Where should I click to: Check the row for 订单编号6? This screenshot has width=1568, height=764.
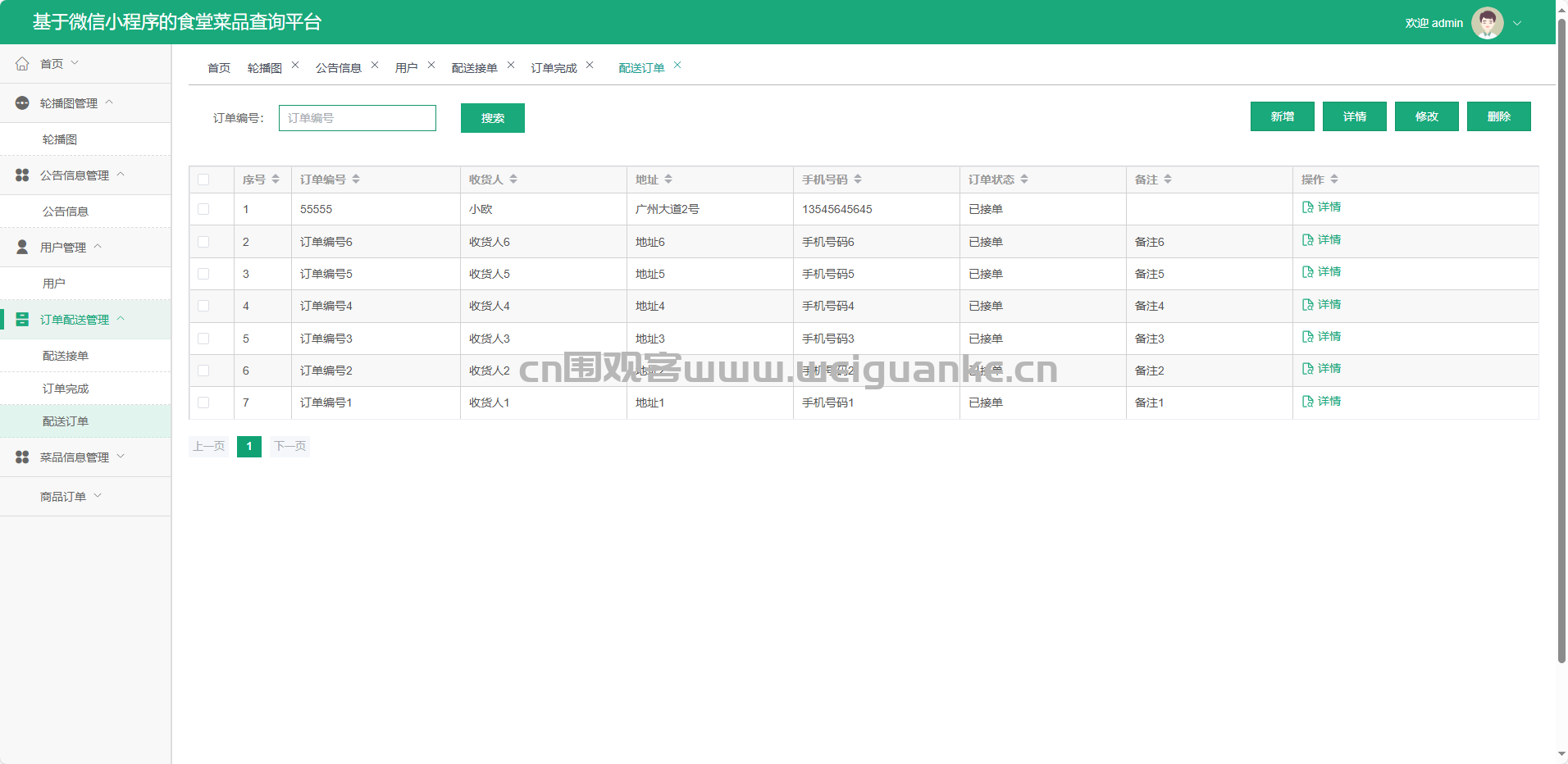(203, 242)
